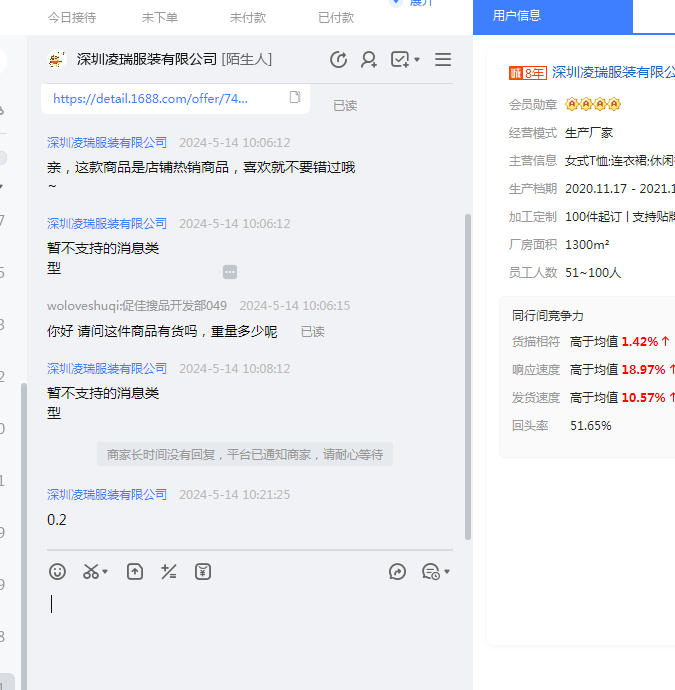675x690 pixels.
Task: Click the circular clock icon in chat header
Action: pyautogui.click(x=339, y=60)
